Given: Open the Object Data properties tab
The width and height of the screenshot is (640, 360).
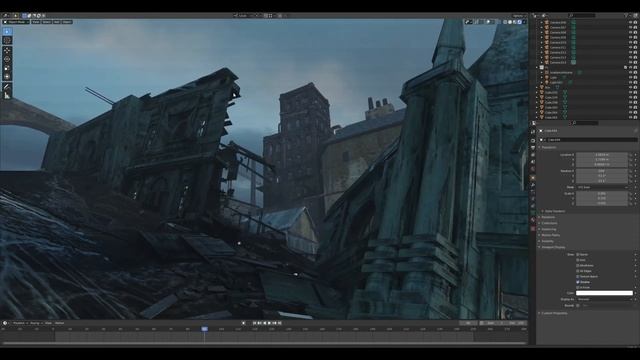Looking at the screenshot, I should pyautogui.click(x=533, y=213).
